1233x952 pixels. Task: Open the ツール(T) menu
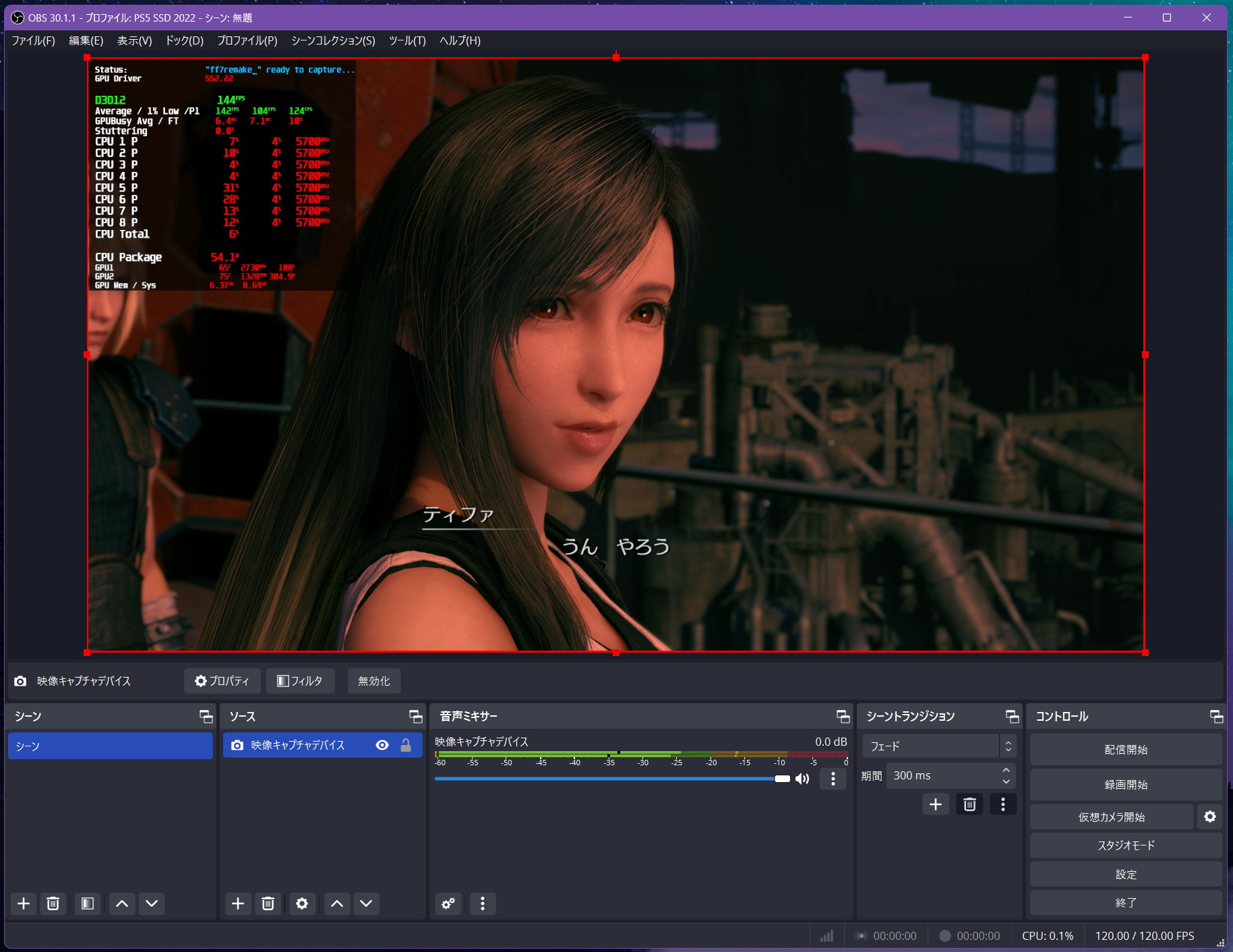click(x=407, y=40)
